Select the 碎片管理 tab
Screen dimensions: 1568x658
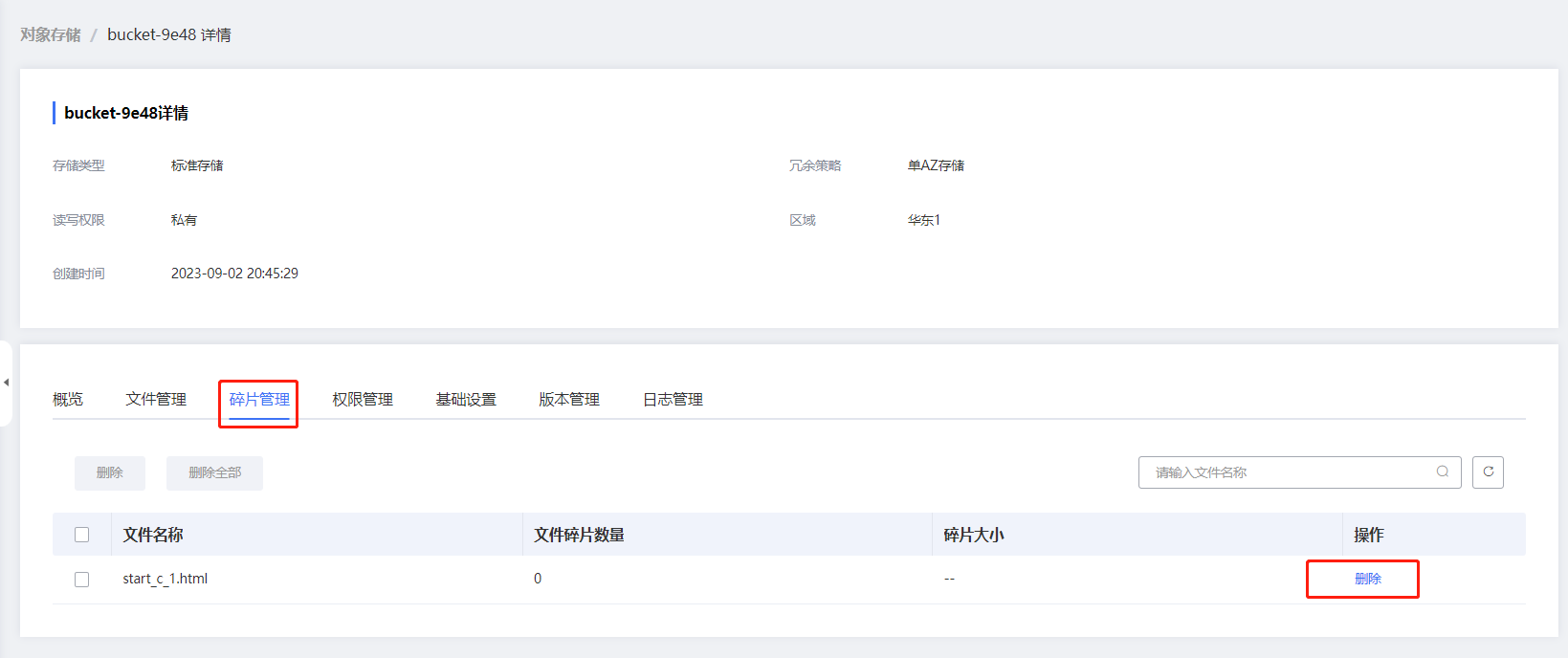[x=259, y=400]
